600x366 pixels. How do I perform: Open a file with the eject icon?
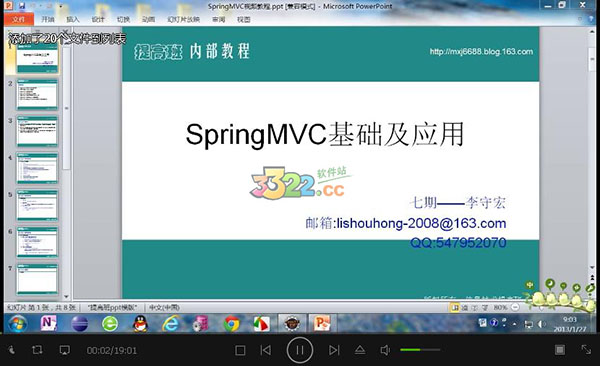point(360,350)
